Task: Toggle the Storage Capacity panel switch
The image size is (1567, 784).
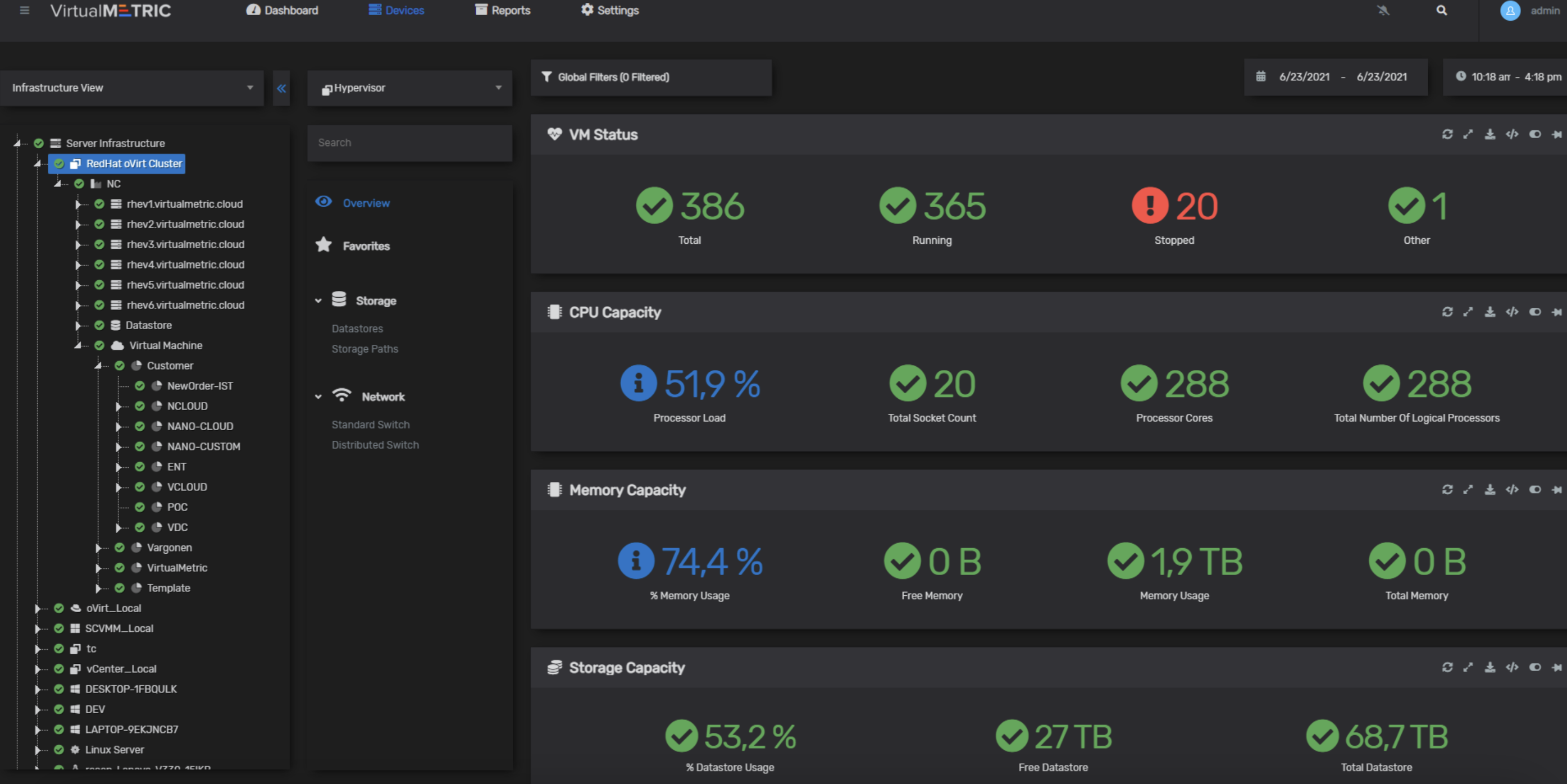Action: point(1534,667)
